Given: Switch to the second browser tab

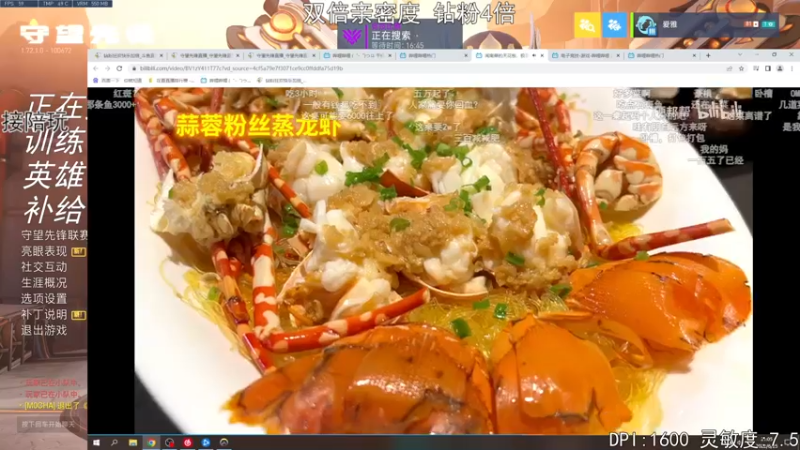Looking at the screenshot, I should [x=205, y=55].
